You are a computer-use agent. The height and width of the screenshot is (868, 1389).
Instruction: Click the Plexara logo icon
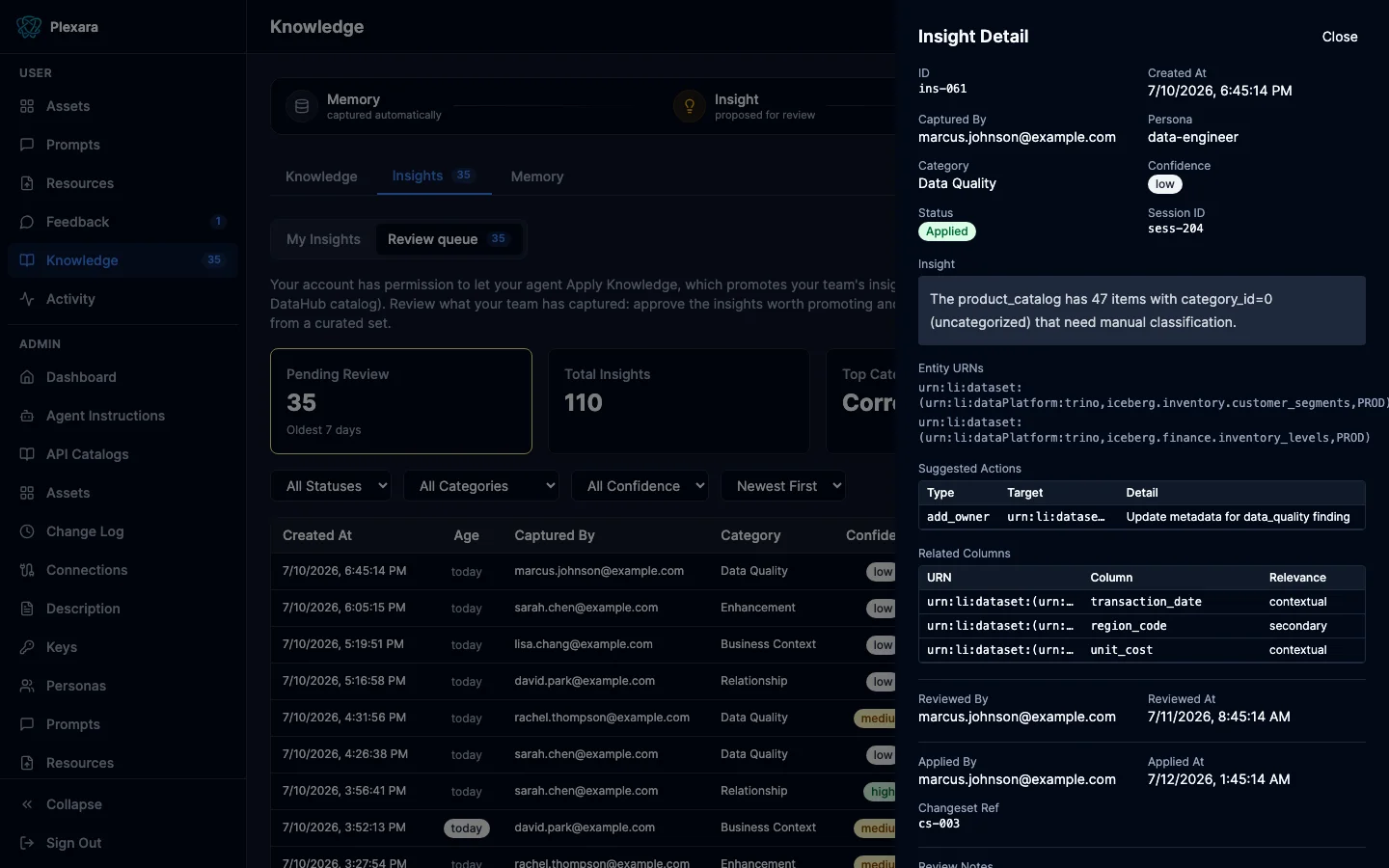[29, 27]
